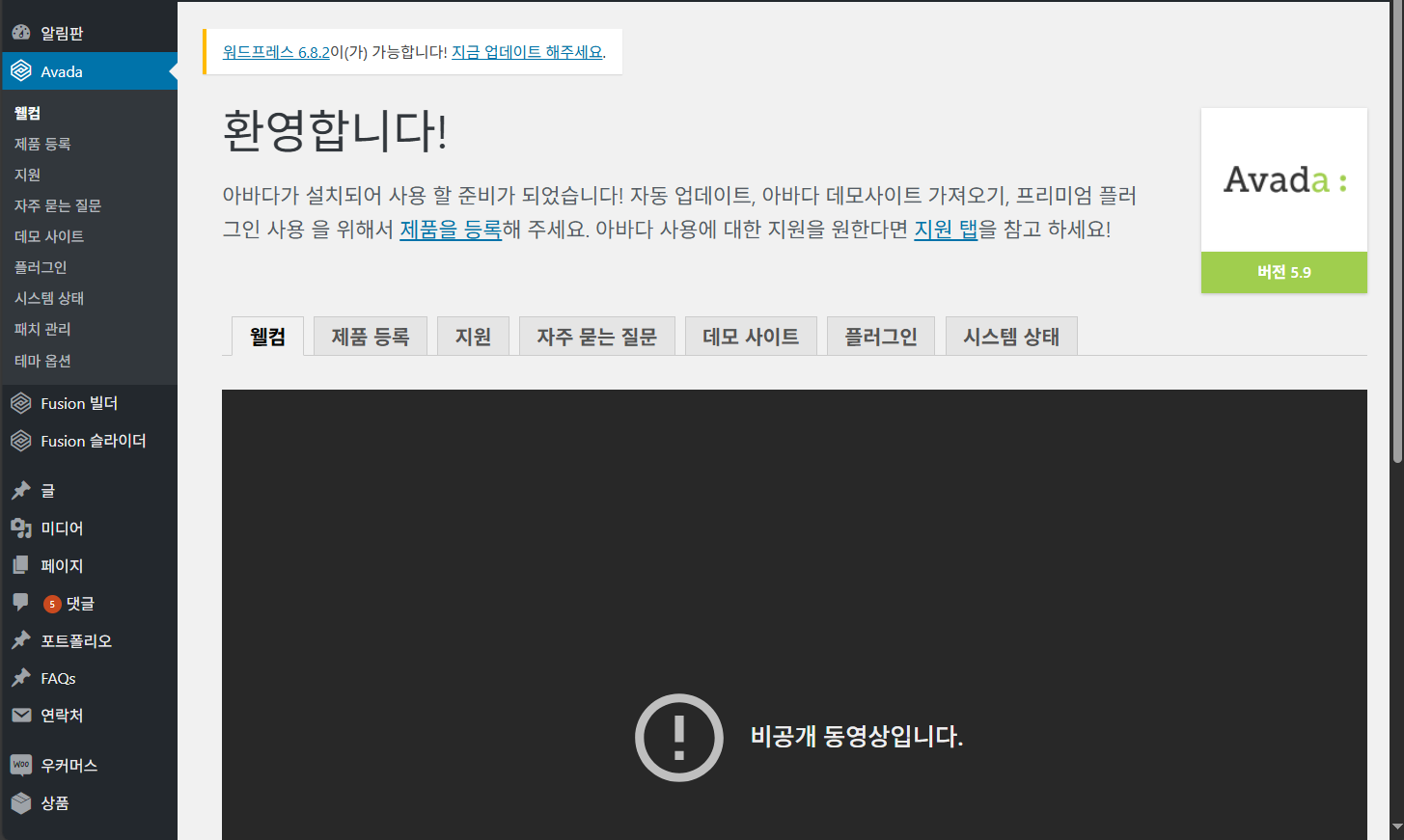Switch to the 플러그인 tab
Viewport: 1404px width, 840px height.
(881, 337)
